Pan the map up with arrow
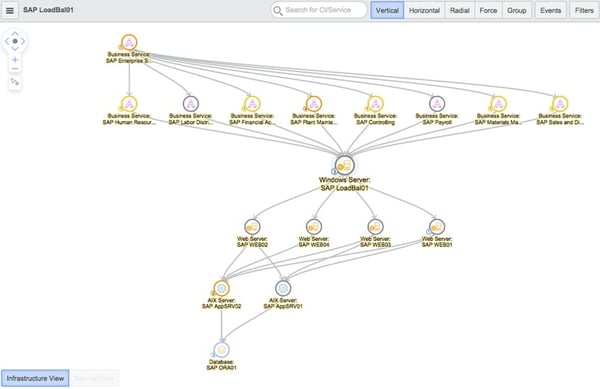600x389 pixels. [15, 34]
